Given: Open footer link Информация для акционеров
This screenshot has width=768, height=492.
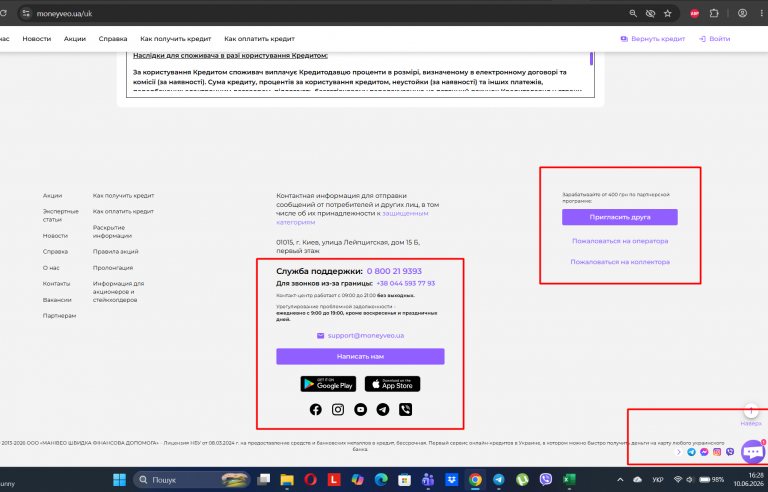Looking at the screenshot, I should click(x=119, y=292).
